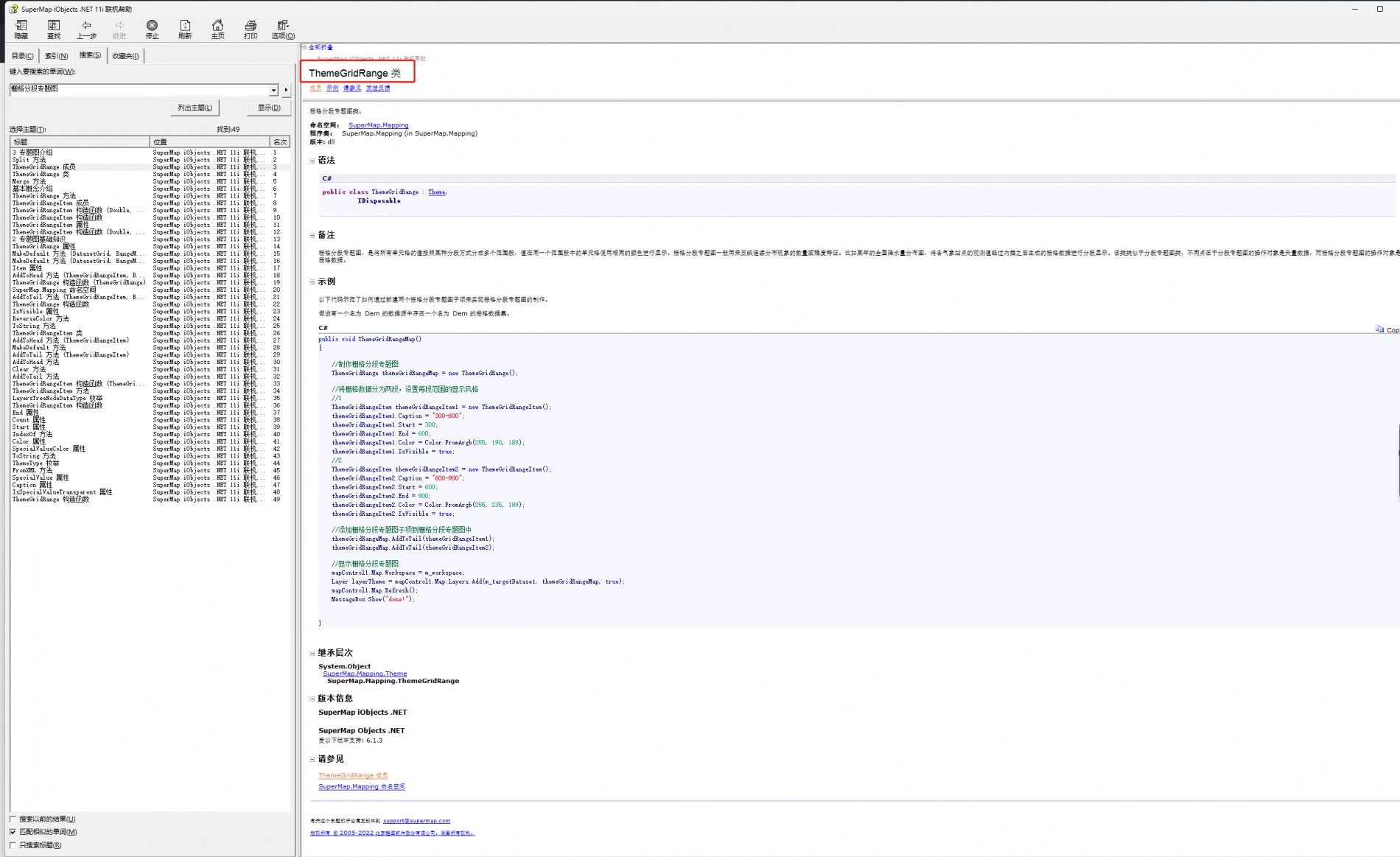Collapse the 语法 section

312,161
